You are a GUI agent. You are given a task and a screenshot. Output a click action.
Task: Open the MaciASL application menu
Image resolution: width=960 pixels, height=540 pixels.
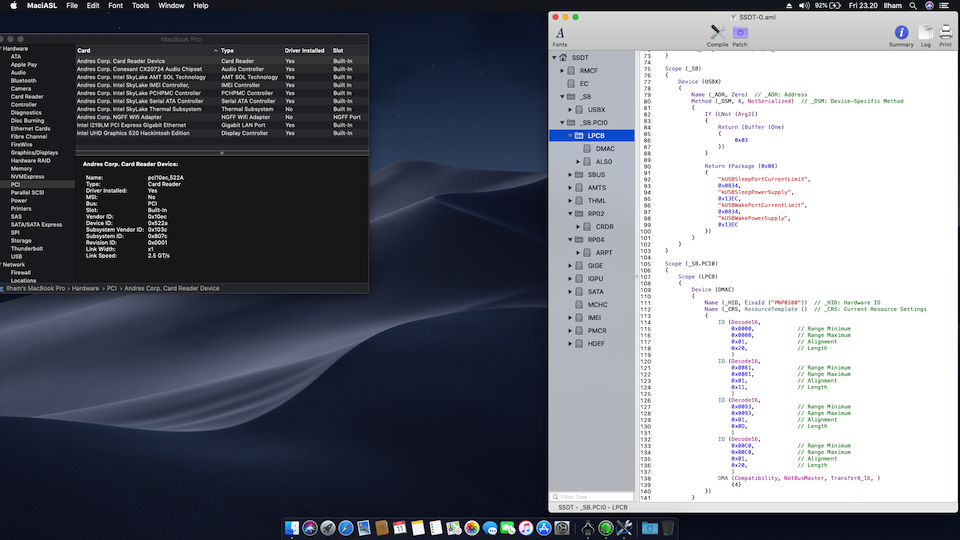point(42,6)
